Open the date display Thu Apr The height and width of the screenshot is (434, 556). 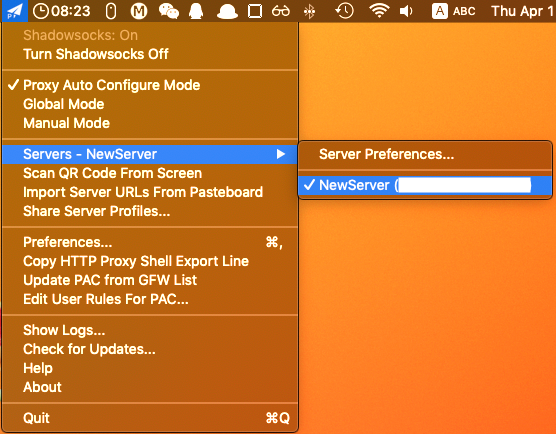(x=523, y=11)
